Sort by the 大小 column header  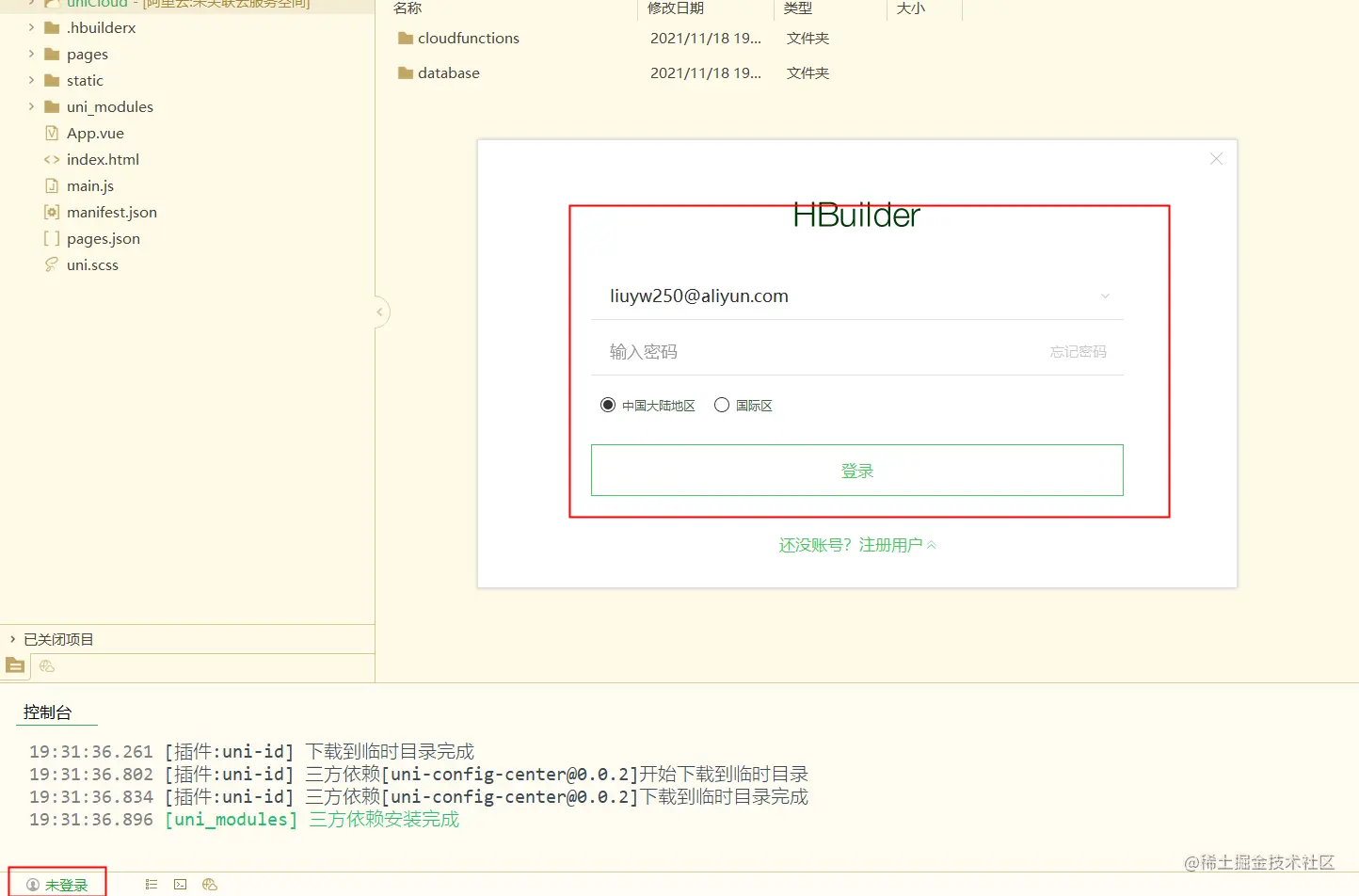pos(911,8)
